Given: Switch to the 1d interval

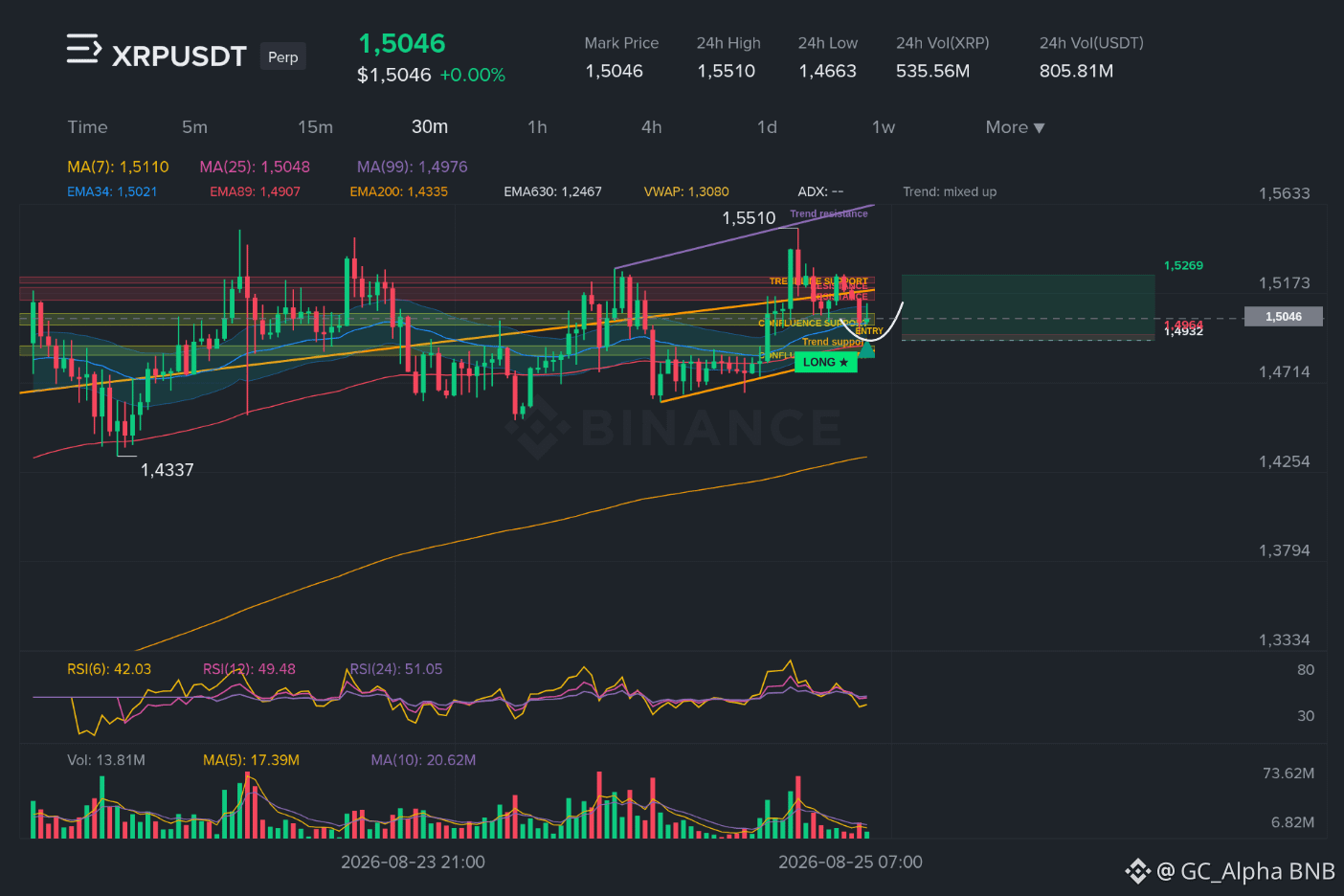Looking at the screenshot, I should (767, 127).
